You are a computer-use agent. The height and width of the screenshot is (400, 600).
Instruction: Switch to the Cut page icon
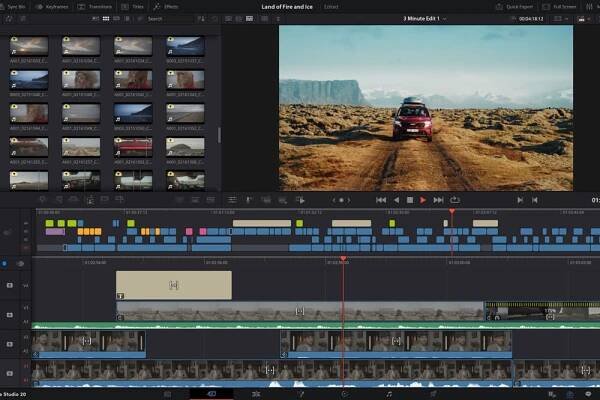pos(211,394)
